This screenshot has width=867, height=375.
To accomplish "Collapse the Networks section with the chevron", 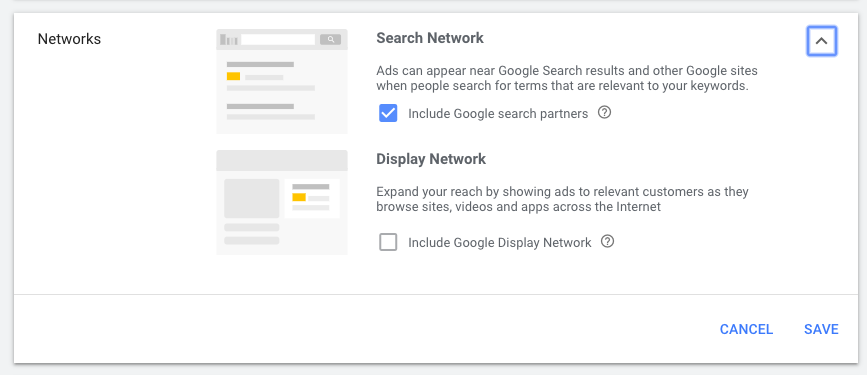I will click(821, 41).
